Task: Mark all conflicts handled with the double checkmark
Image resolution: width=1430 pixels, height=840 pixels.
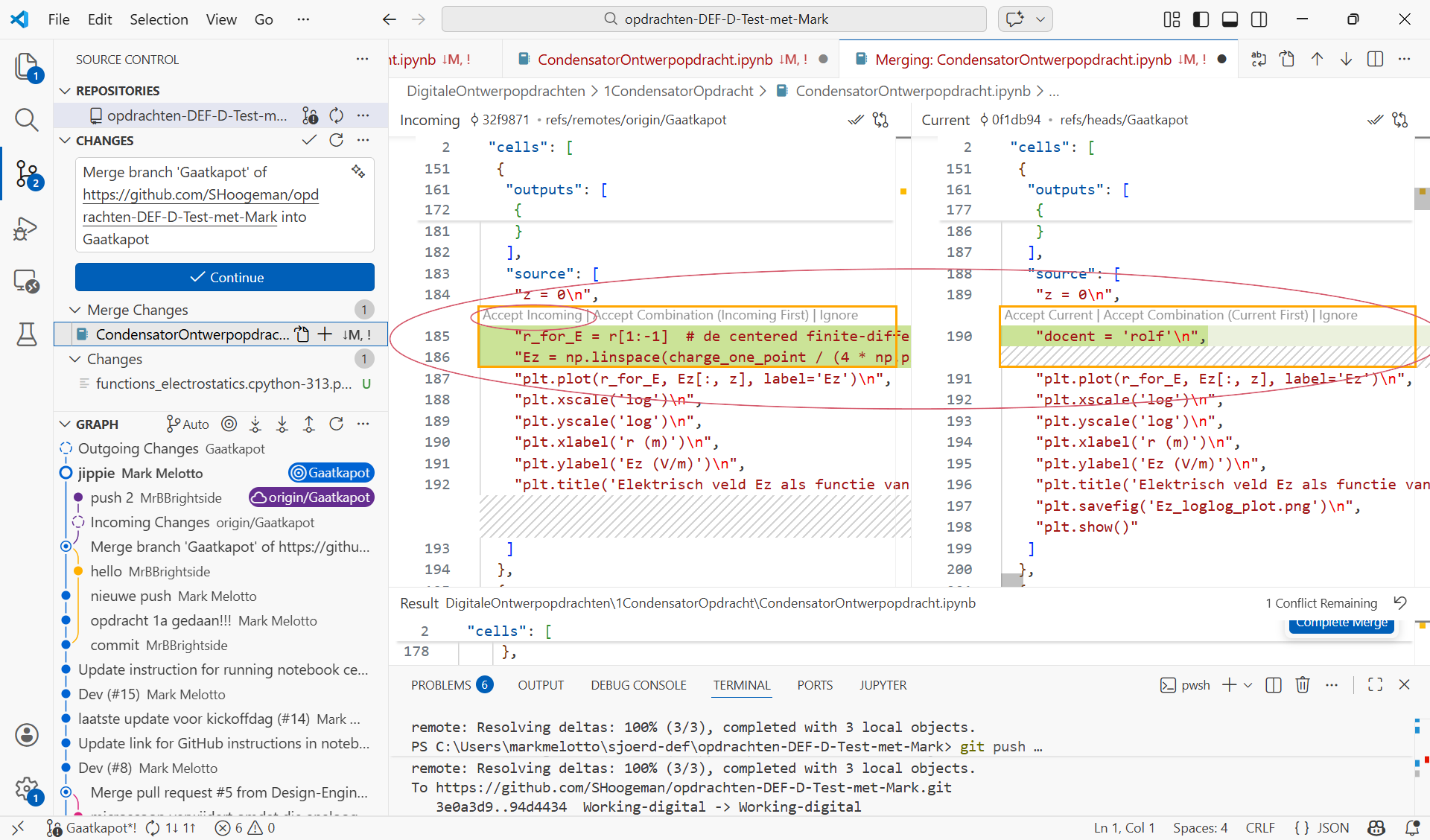Action: coord(855,119)
